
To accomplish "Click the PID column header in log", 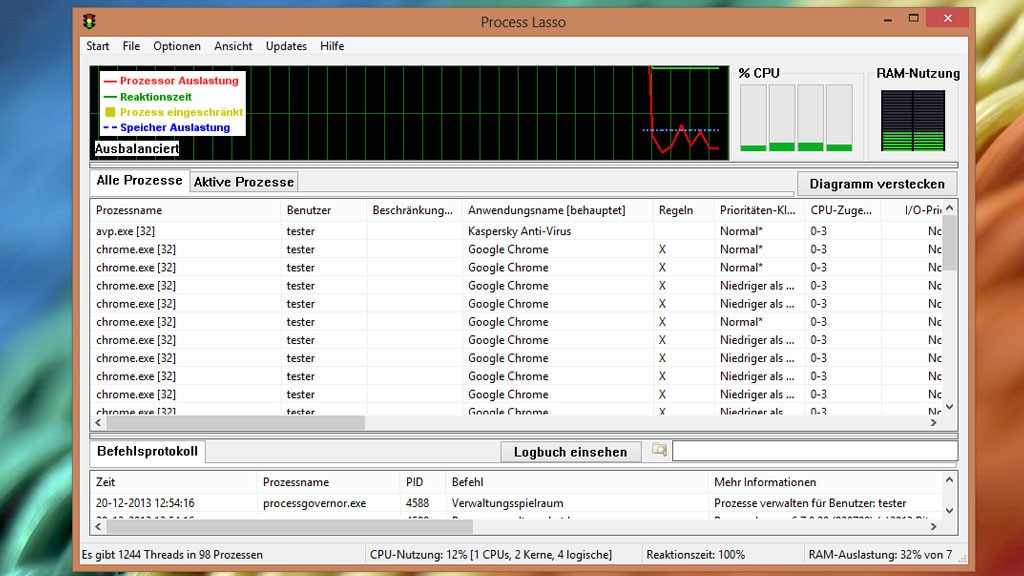I will point(423,482).
